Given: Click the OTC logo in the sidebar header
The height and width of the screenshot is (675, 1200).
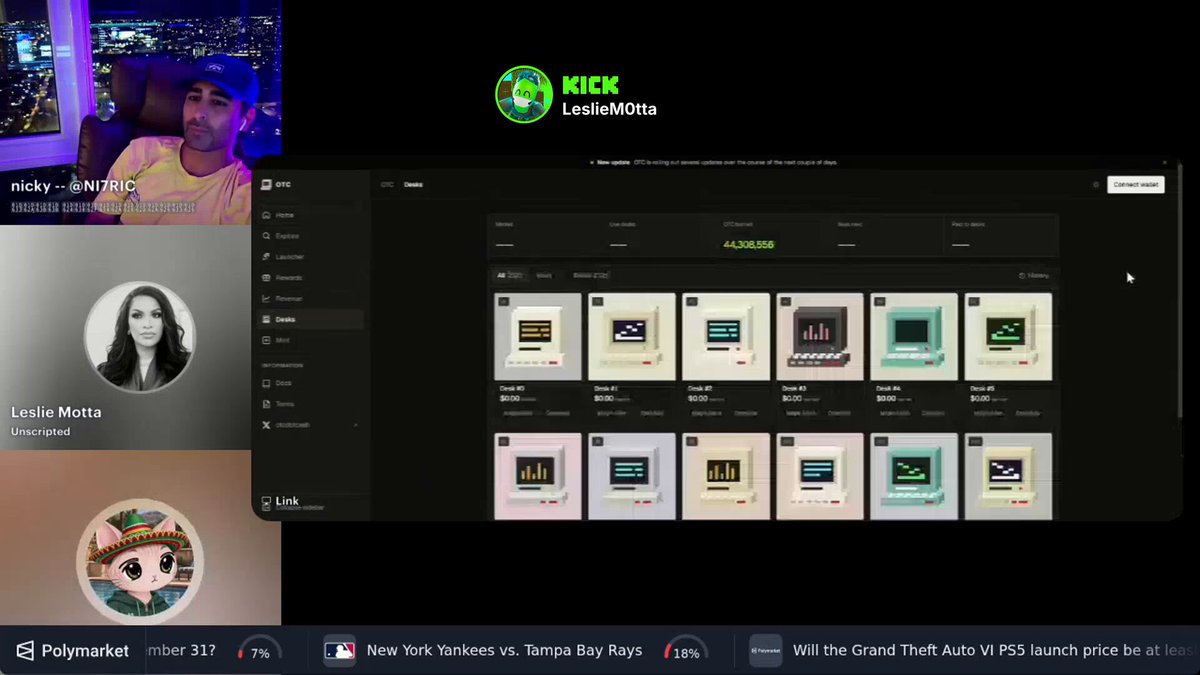Looking at the screenshot, I should tap(276, 184).
